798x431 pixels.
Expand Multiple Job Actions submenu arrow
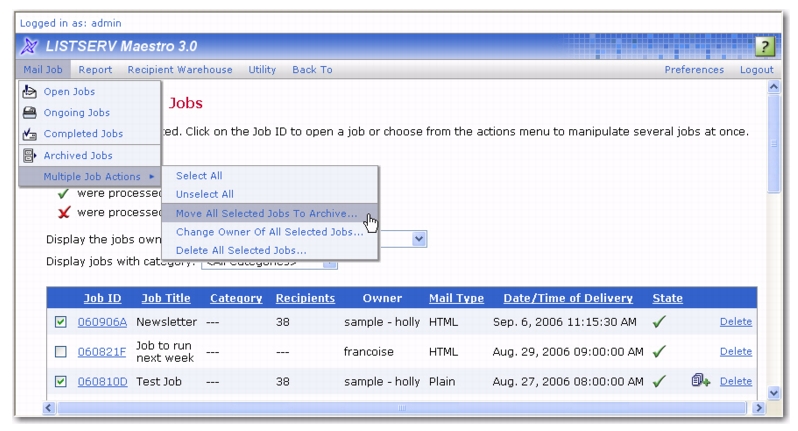[x=152, y=177]
